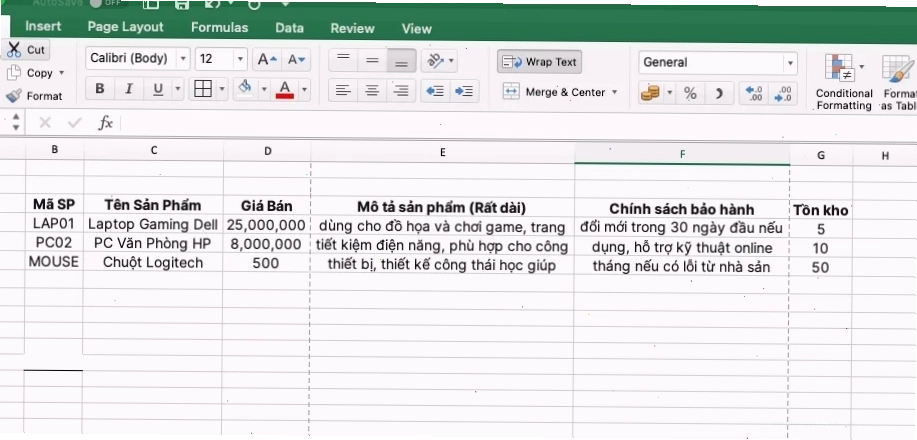
Task: Align text left
Action: [343, 91]
